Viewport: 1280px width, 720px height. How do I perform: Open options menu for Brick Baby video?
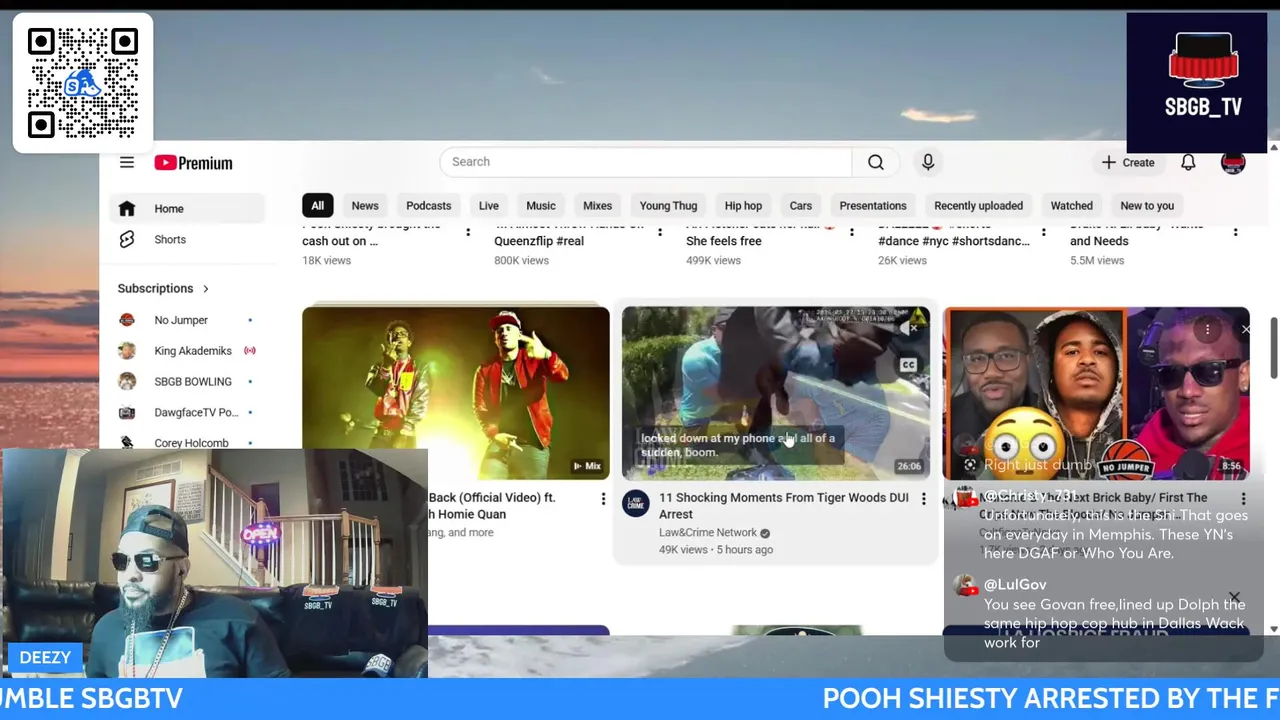1243,498
